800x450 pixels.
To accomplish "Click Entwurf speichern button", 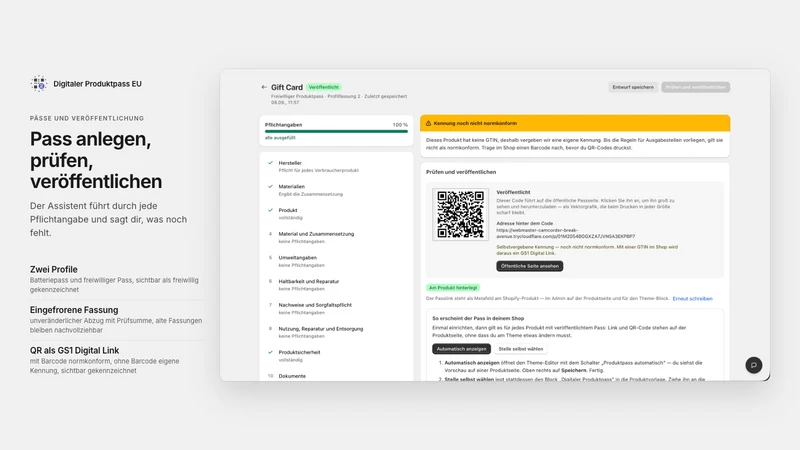I will pos(633,87).
